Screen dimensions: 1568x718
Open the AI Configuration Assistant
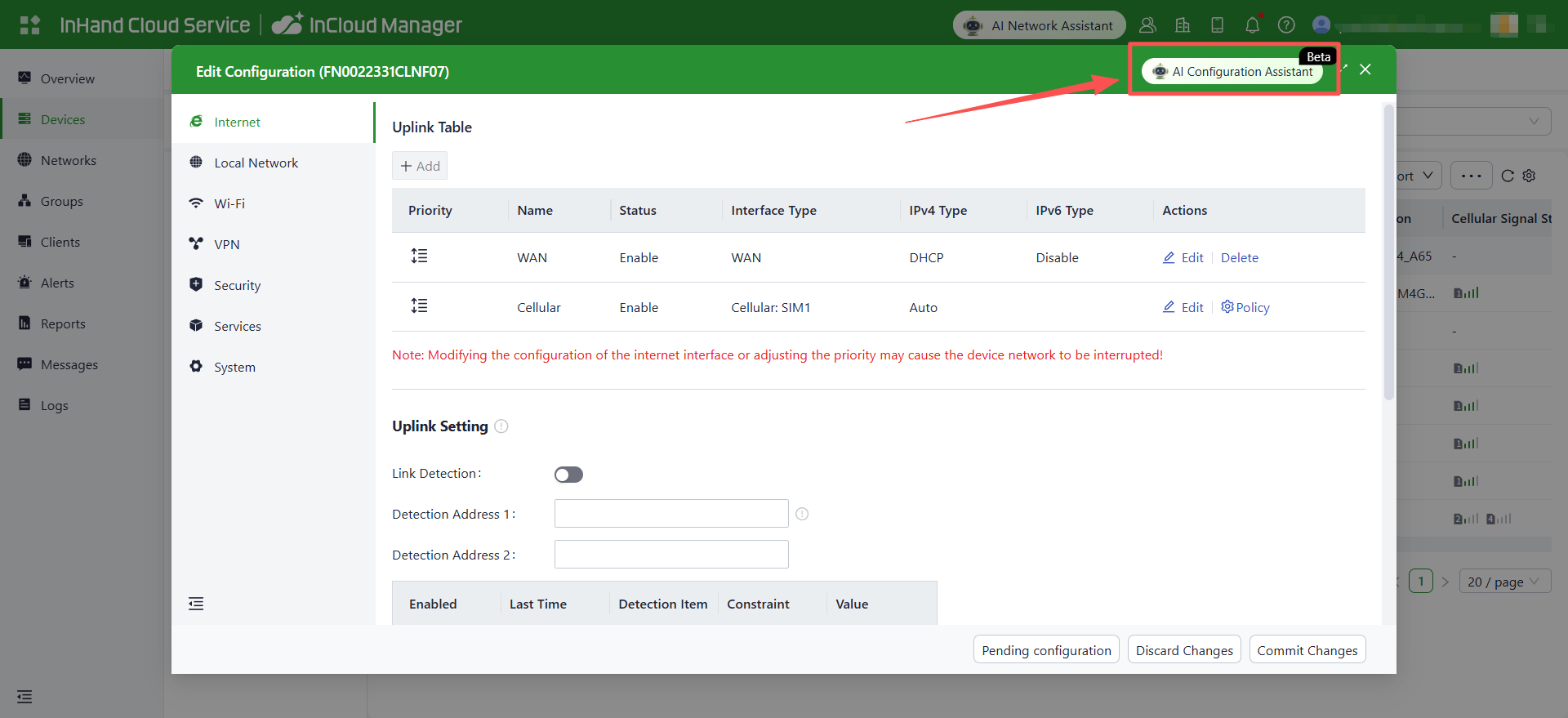(1232, 72)
